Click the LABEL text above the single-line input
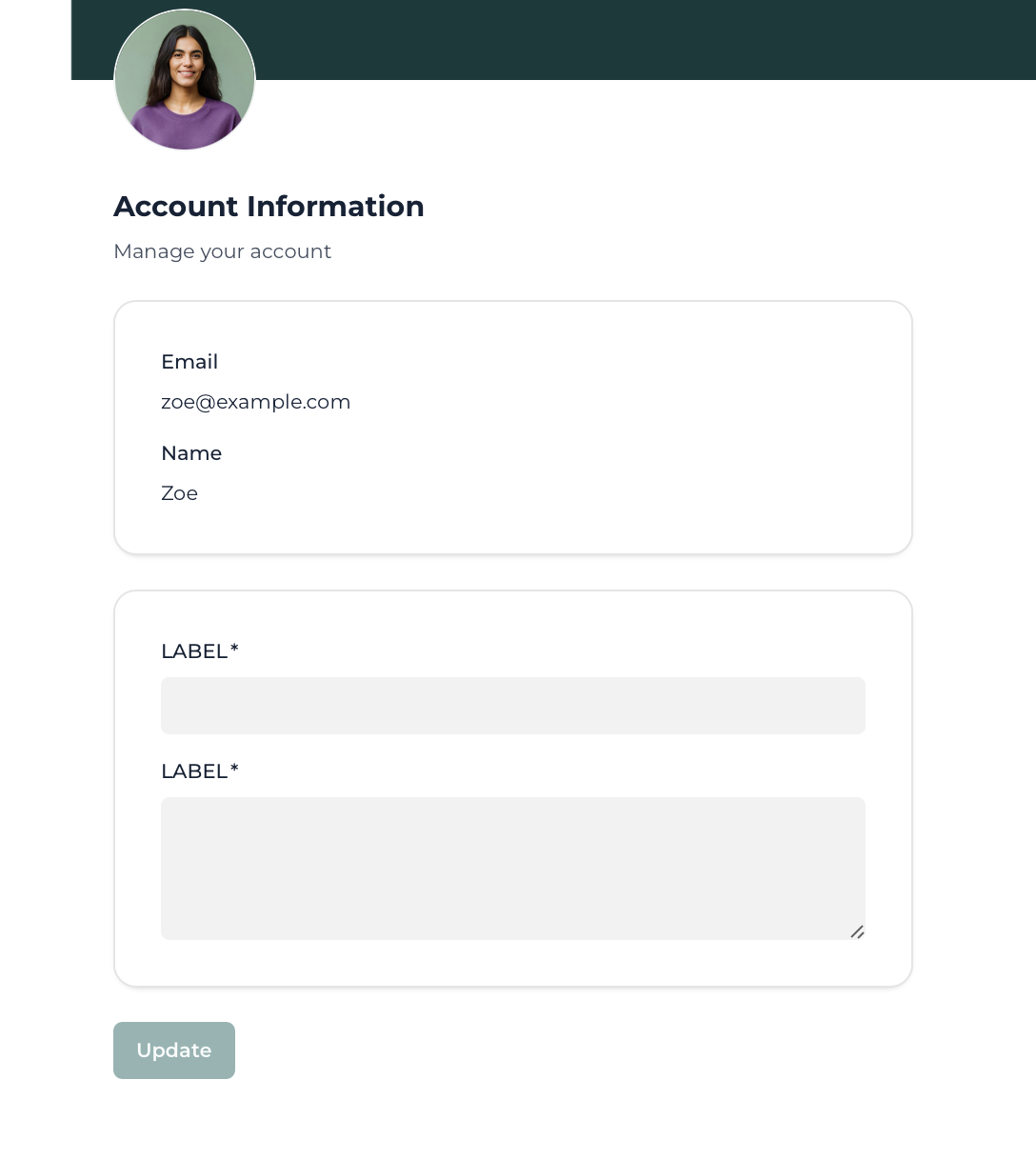Viewport: 1036px width, 1160px height. click(x=193, y=651)
